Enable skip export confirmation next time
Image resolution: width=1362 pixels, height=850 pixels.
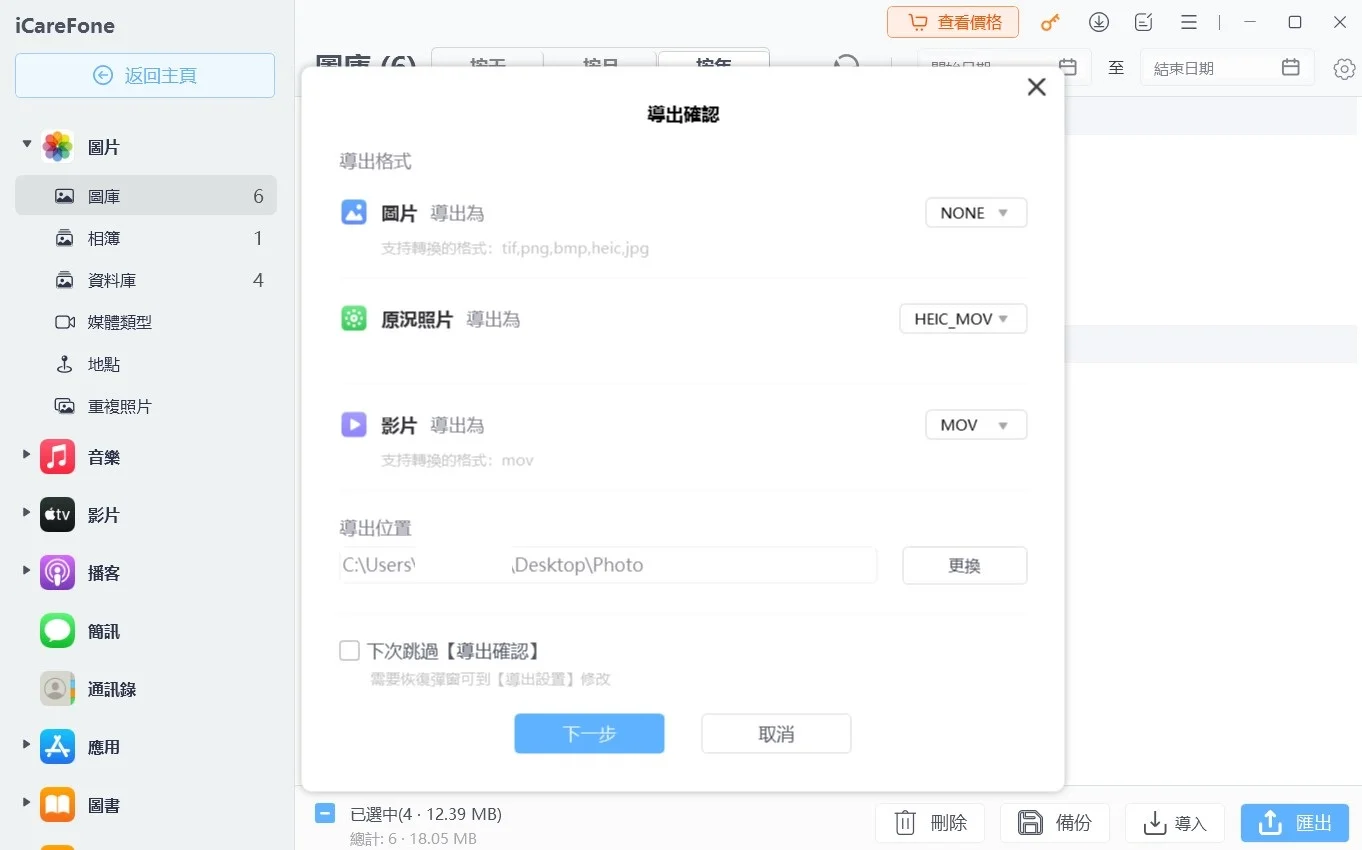(x=349, y=650)
